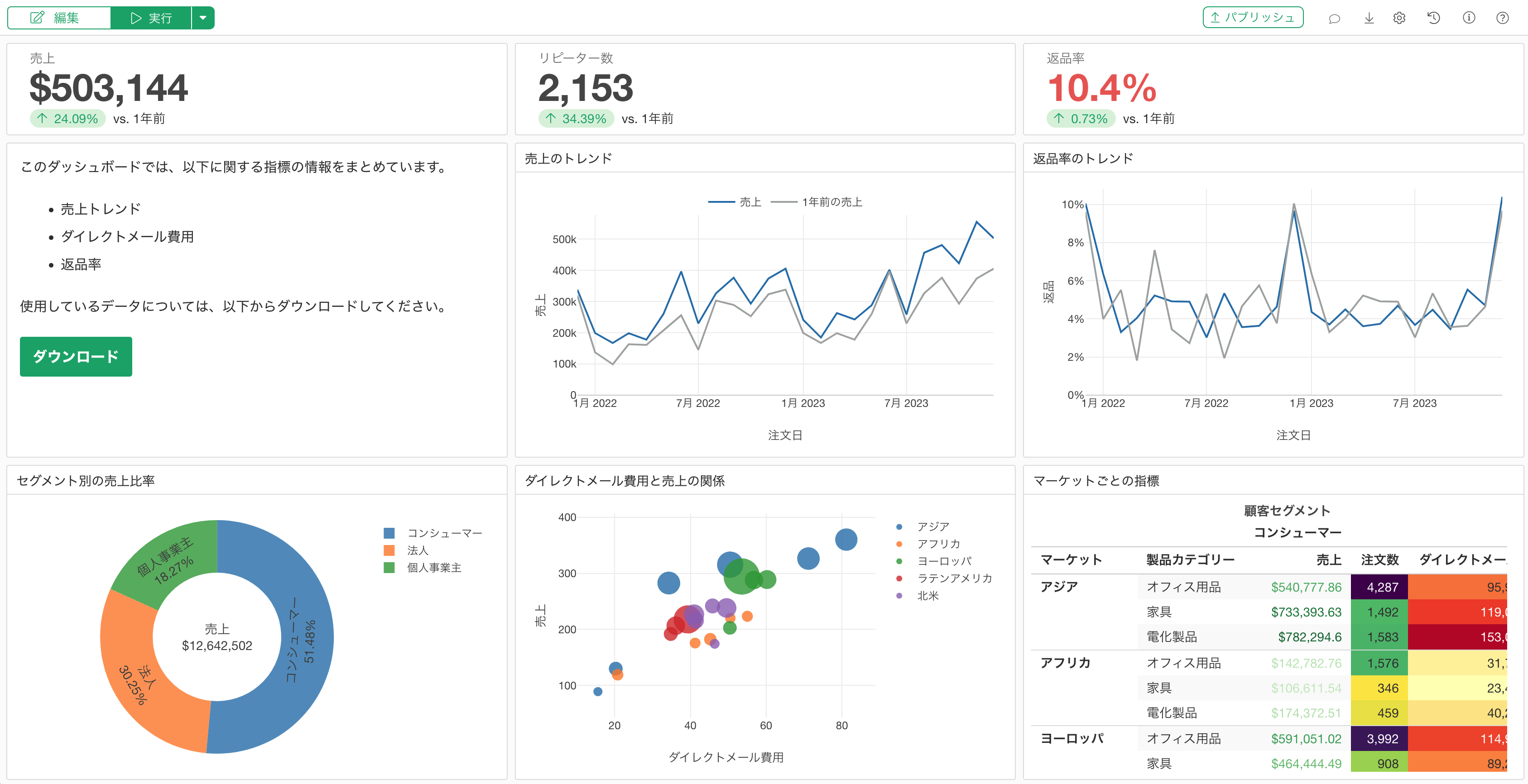Click the info circle icon
The image size is (1528, 784).
coord(1469,19)
